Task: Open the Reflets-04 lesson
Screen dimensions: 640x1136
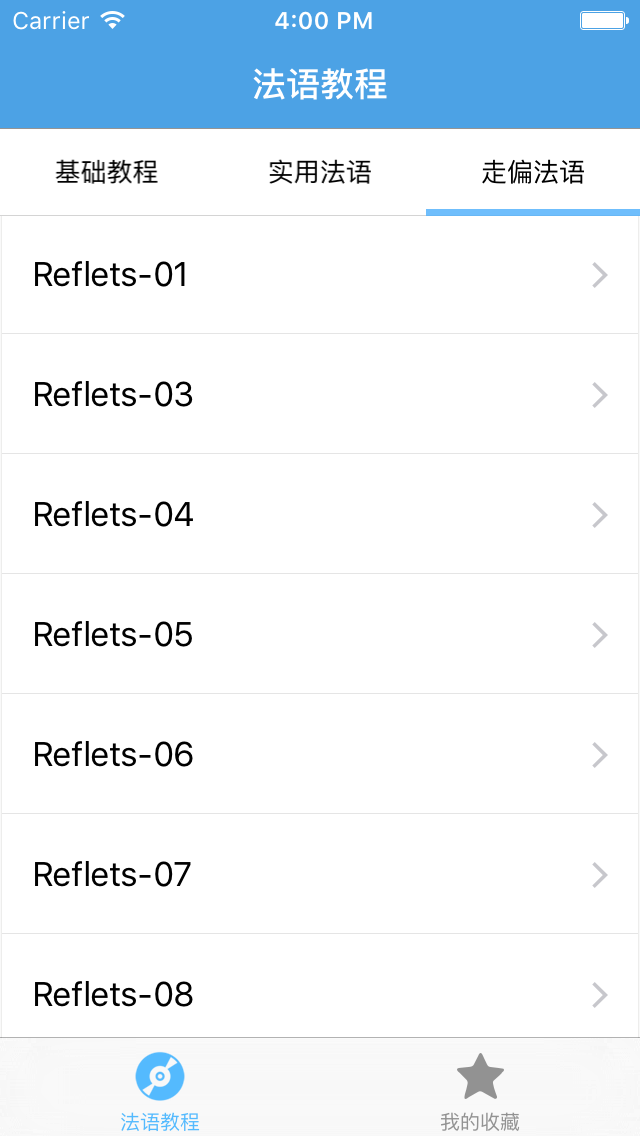Action: (x=320, y=514)
